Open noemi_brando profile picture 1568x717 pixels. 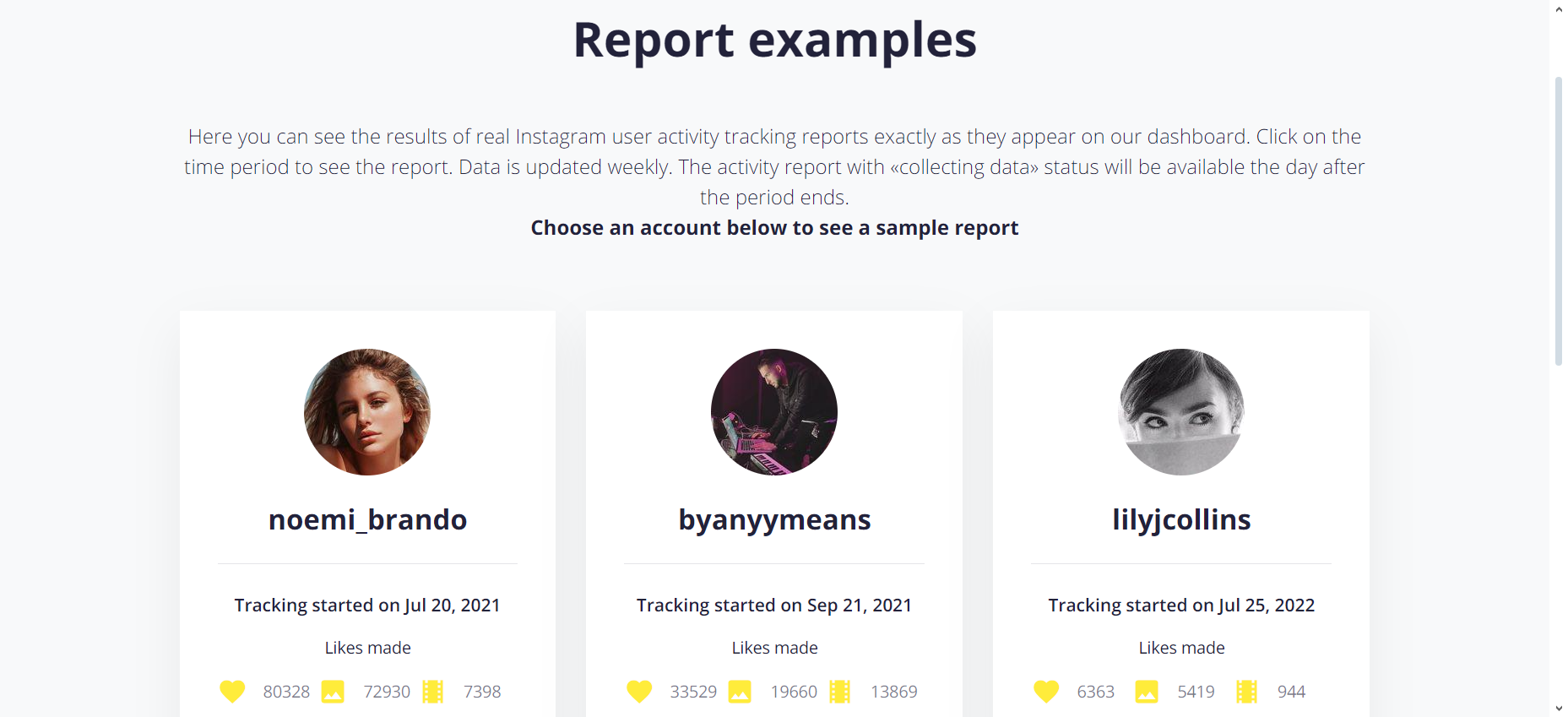pyautogui.click(x=367, y=412)
